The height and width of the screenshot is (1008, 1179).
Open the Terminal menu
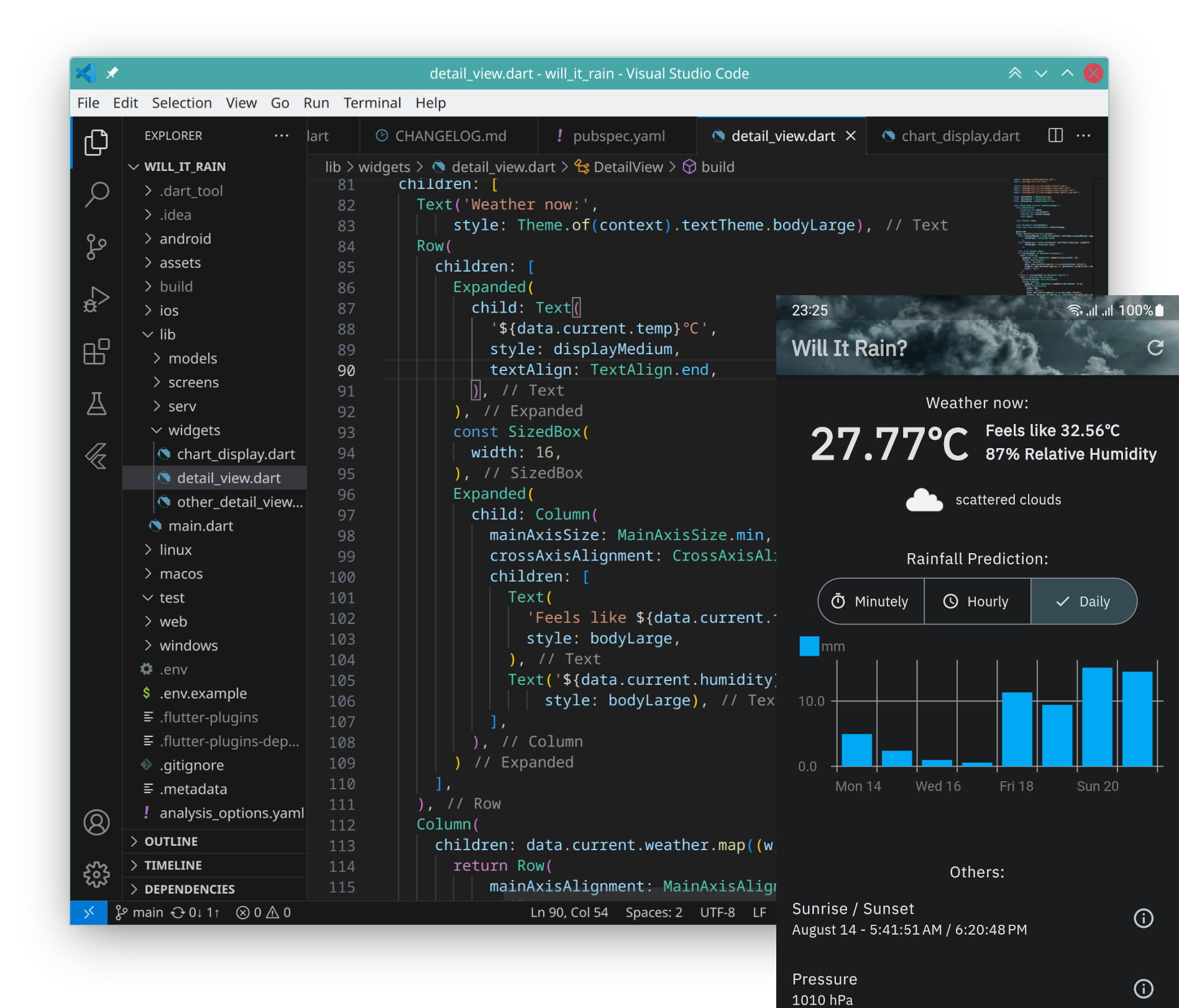point(372,103)
